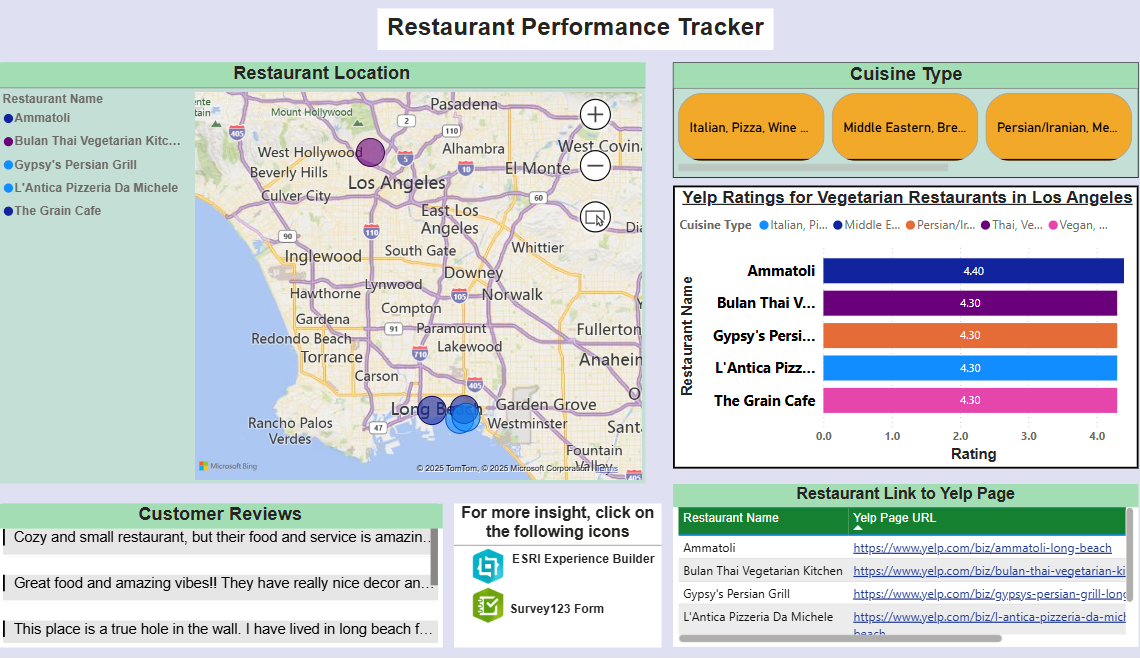The width and height of the screenshot is (1140, 658).
Task: Select the Persian/Iranian cuisine card
Action: point(1059,127)
